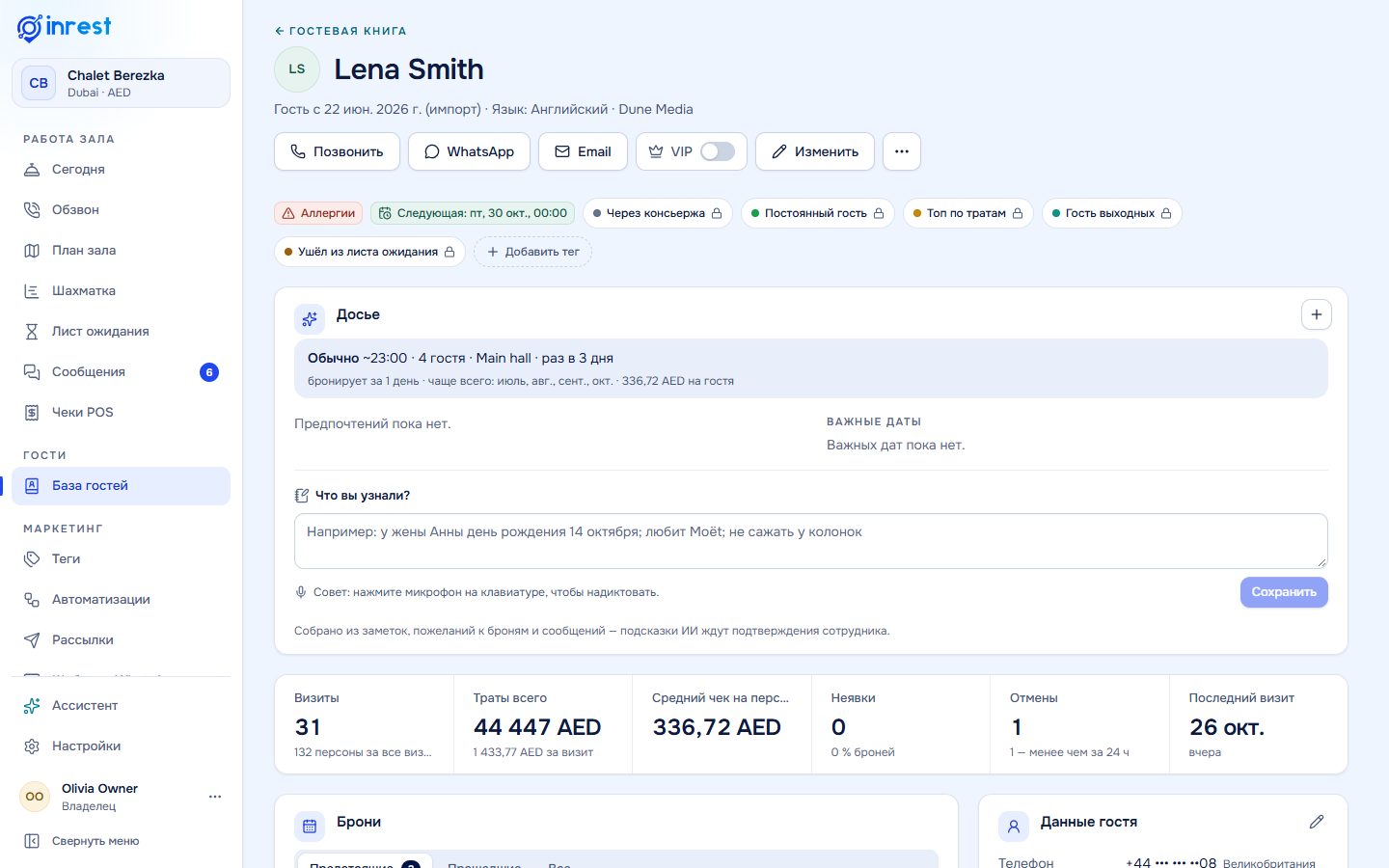The image size is (1389, 868).
Task: Message the guest via WhatsApp
Action: (469, 151)
